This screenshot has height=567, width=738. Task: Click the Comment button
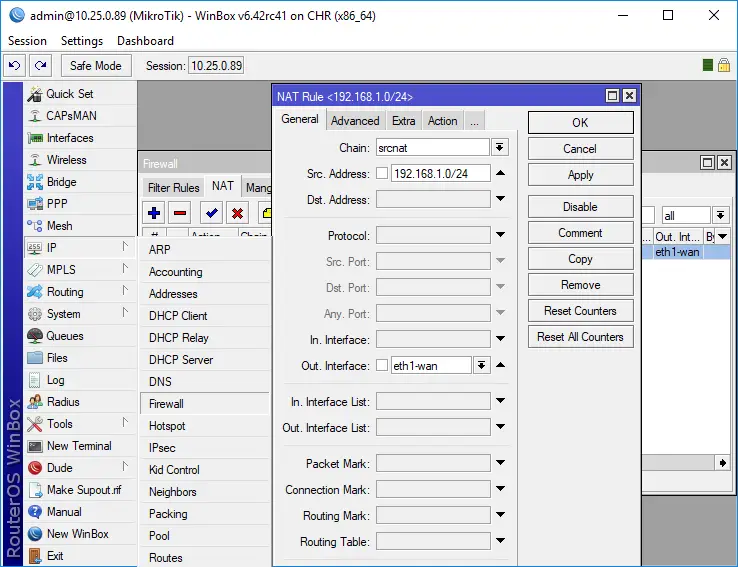pos(580,233)
